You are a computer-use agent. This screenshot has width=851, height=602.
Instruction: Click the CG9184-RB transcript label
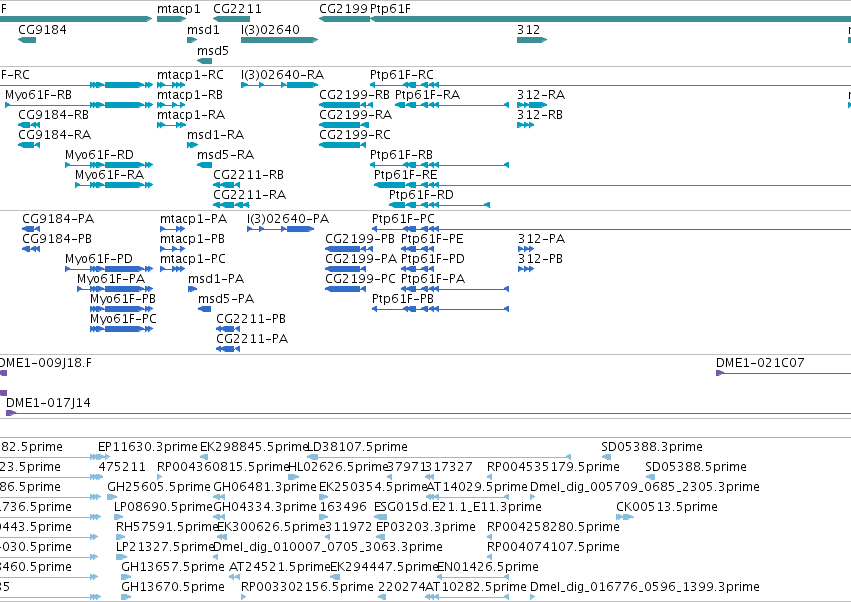tap(53, 115)
